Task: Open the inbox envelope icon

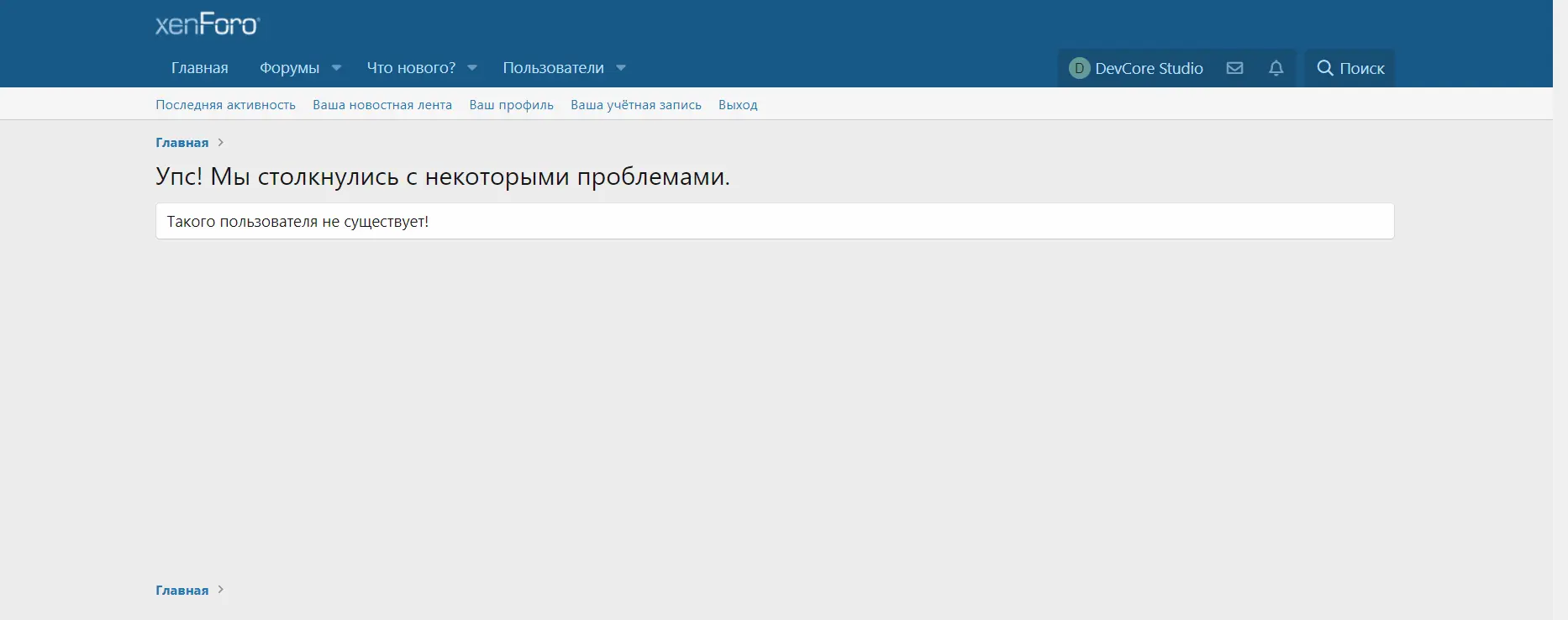Action: pyautogui.click(x=1234, y=68)
